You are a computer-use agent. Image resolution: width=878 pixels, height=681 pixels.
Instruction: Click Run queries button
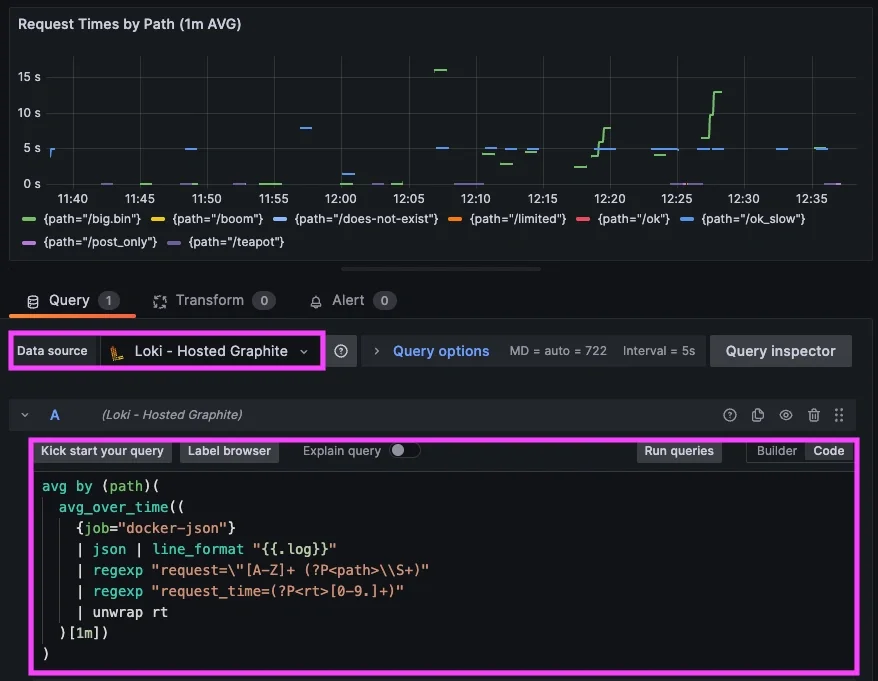[x=679, y=451]
